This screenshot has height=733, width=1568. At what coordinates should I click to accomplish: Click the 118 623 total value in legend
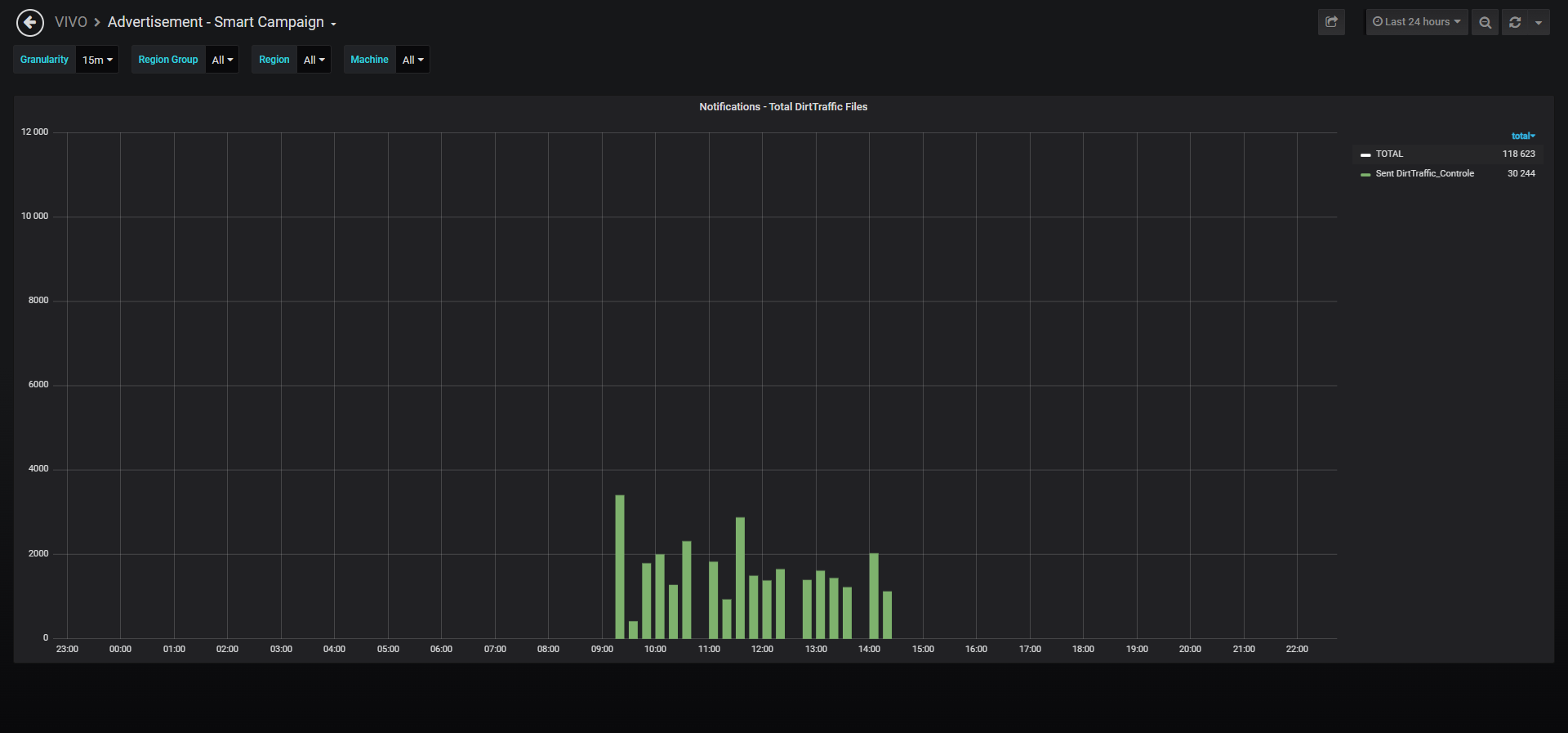[1518, 154]
